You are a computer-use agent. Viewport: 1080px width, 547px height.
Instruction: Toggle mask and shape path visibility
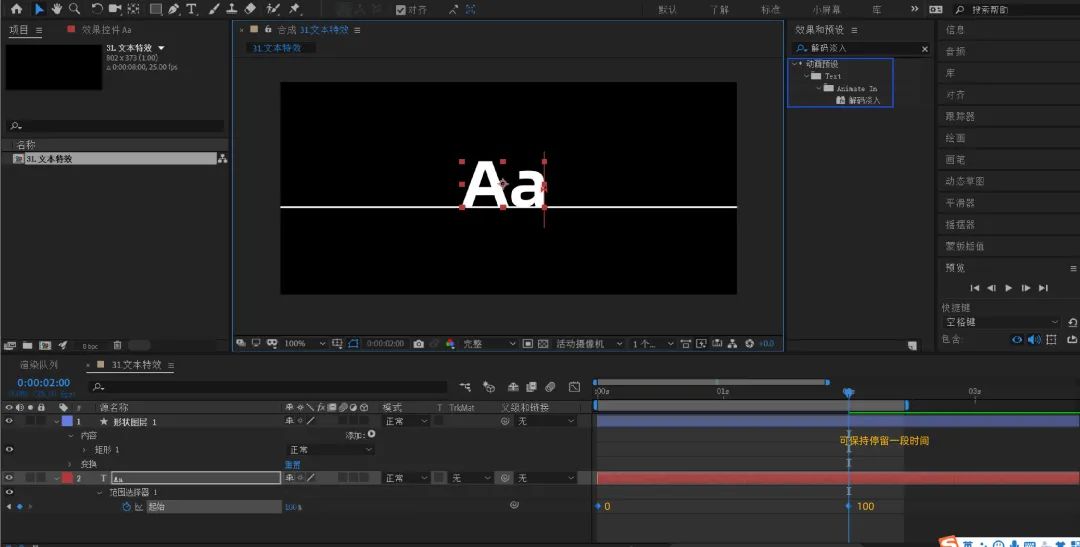point(353,343)
